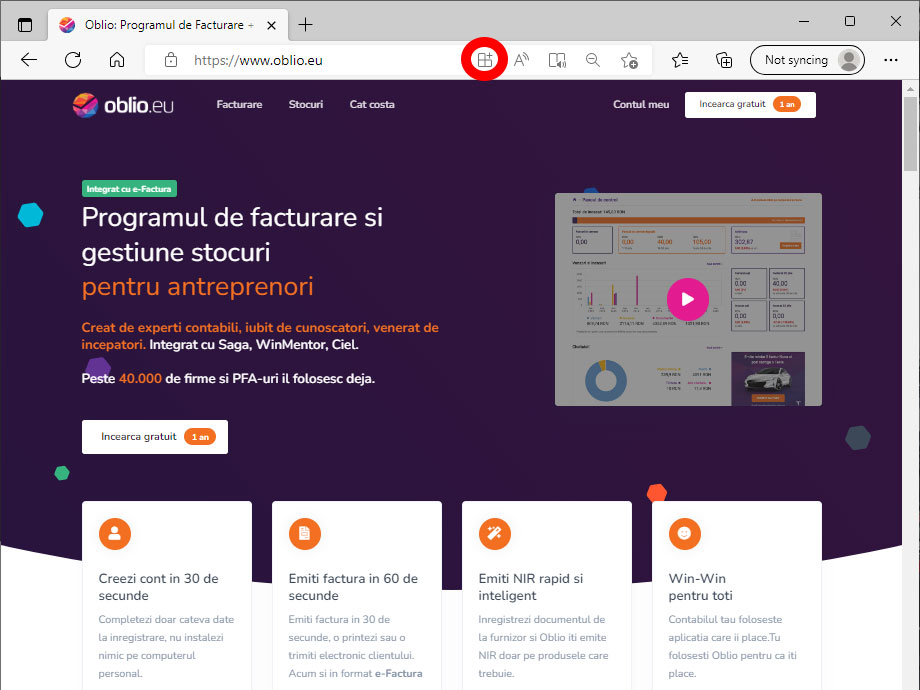
Task: Click the orange number '40.000'
Action: [140, 378]
